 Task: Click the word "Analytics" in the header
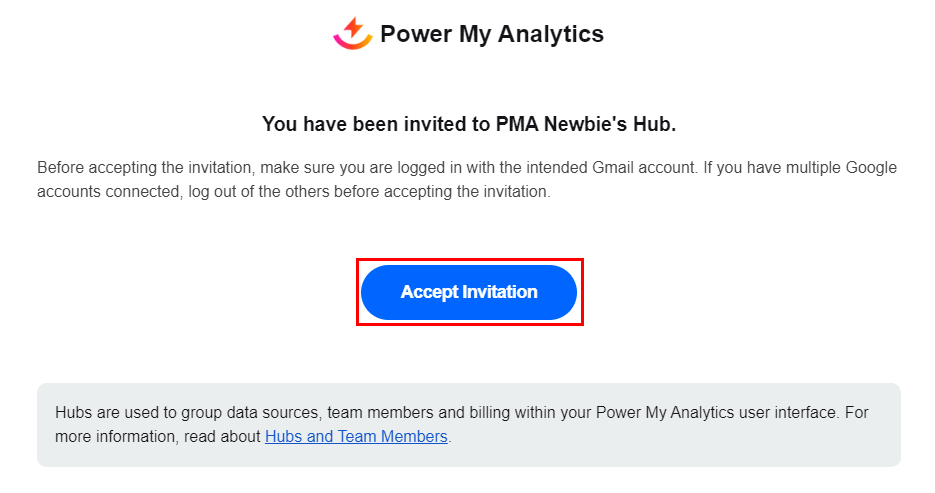pos(551,34)
